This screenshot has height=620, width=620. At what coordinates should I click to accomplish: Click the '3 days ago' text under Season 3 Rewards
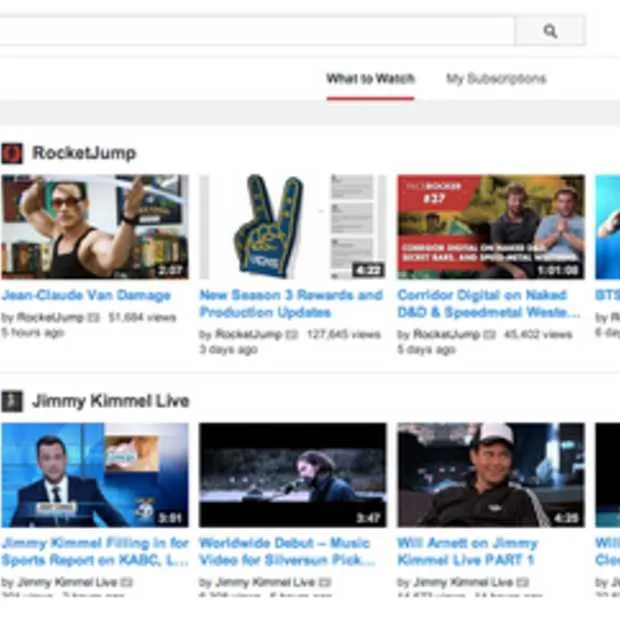tap(229, 350)
